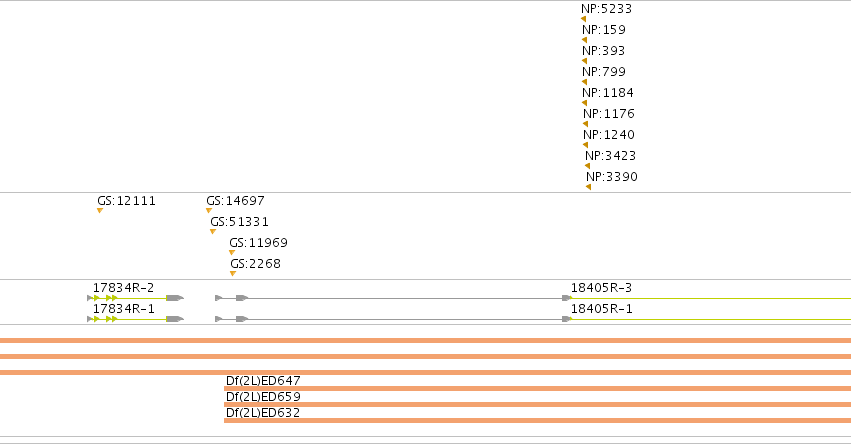The height and width of the screenshot is (444, 851).
Task: Click the topmost unlabeled orange deficiency bar
Action: tap(426, 341)
